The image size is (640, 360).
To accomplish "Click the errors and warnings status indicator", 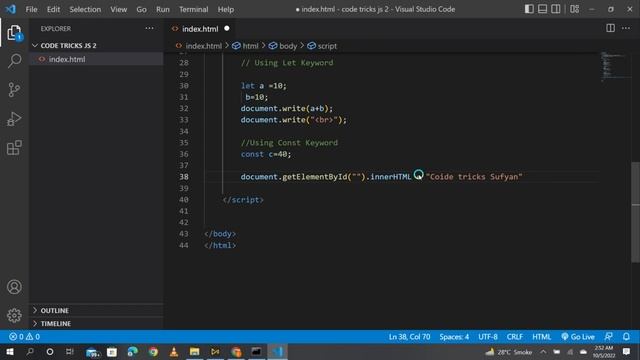I will point(24,337).
